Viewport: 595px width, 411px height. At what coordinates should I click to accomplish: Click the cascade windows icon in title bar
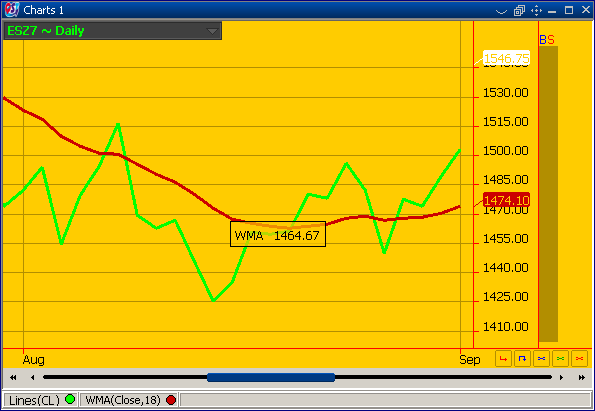519,11
